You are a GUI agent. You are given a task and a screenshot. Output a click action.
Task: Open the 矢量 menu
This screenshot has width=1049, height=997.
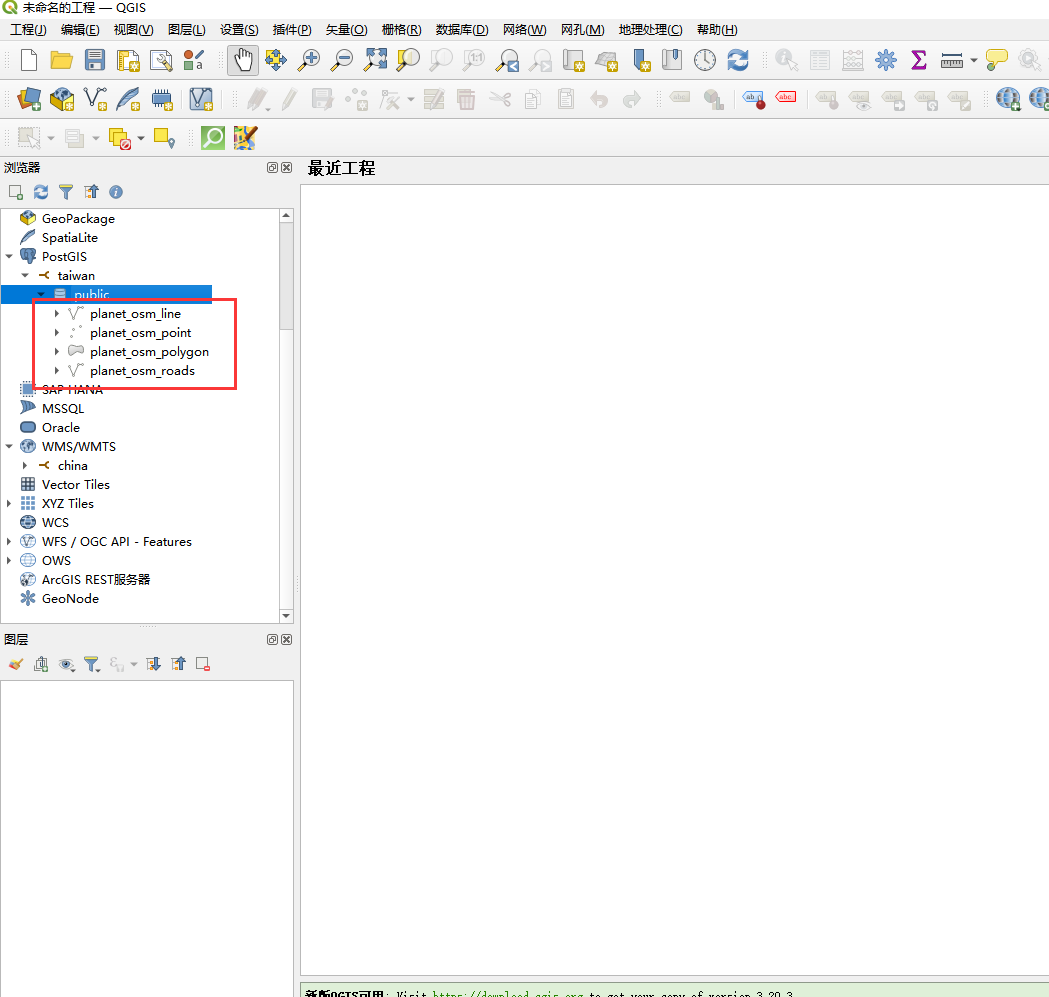pos(346,29)
